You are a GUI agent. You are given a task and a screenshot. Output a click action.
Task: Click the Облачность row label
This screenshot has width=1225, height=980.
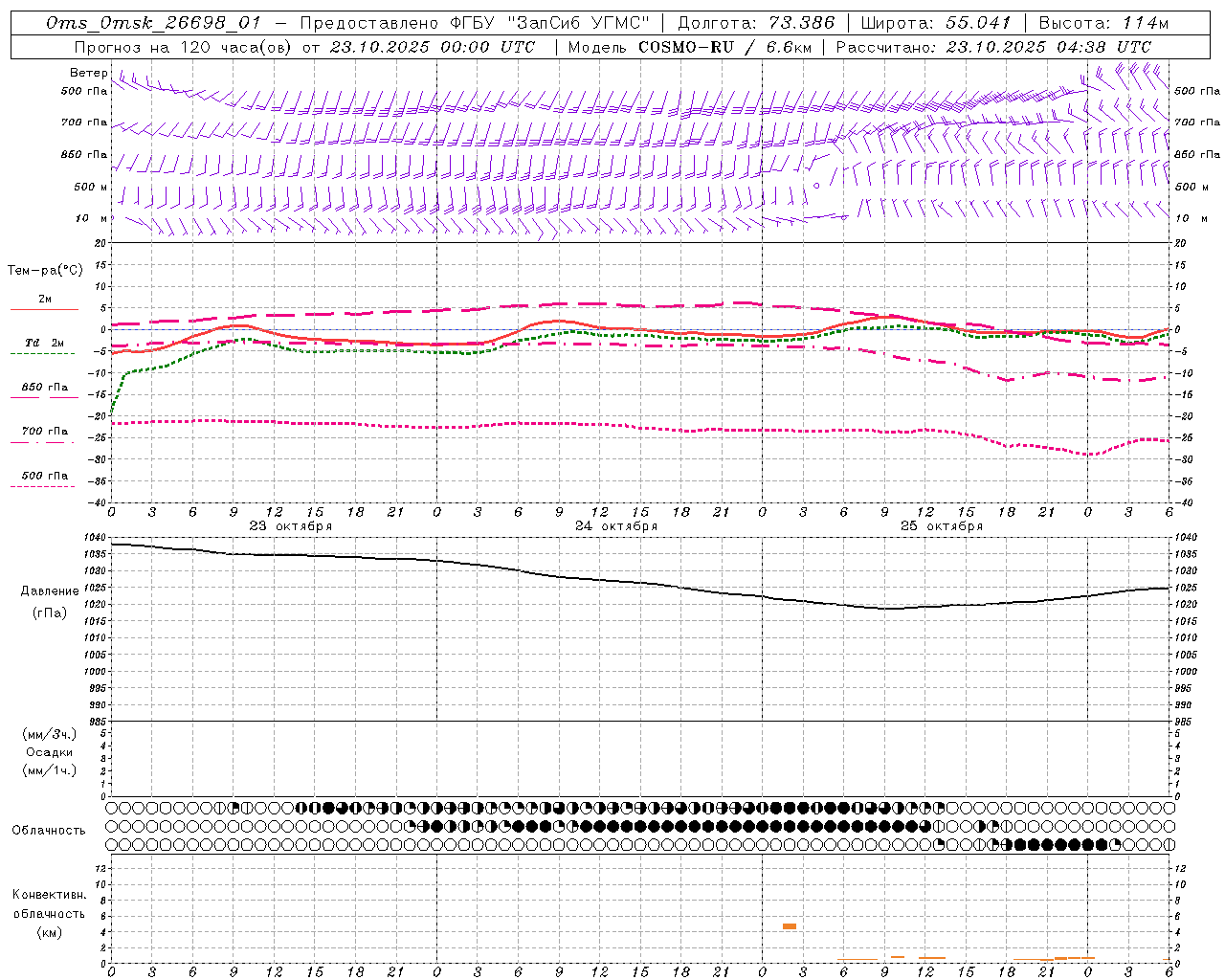49,831
